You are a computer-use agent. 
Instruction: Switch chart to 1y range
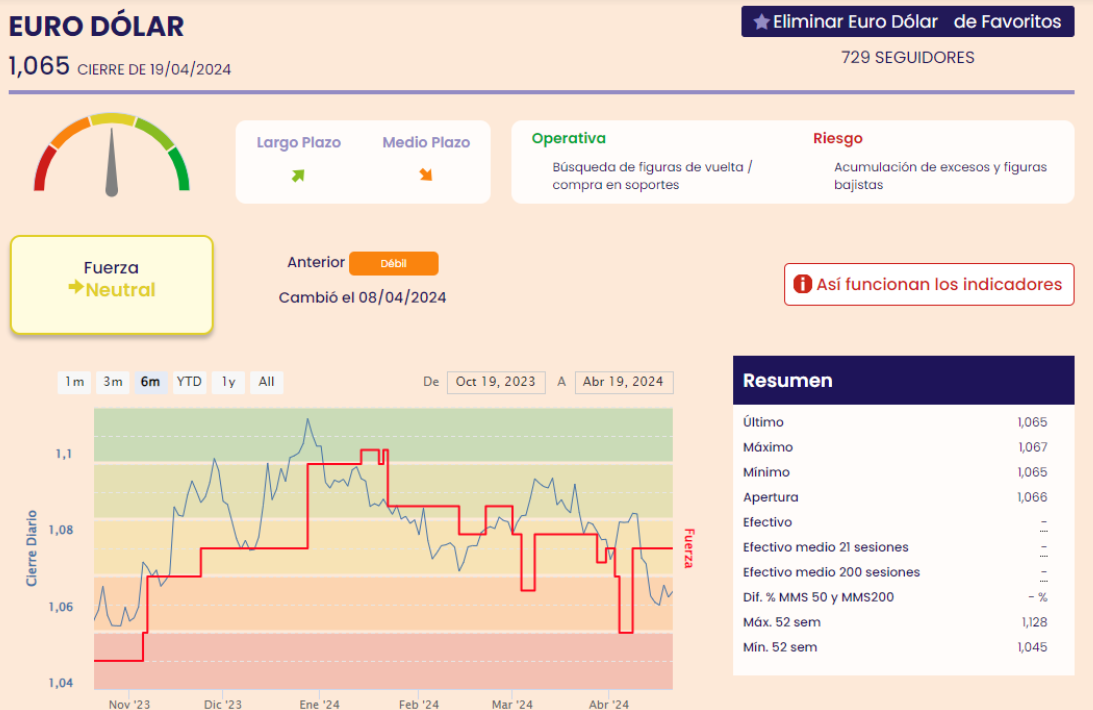228,382
